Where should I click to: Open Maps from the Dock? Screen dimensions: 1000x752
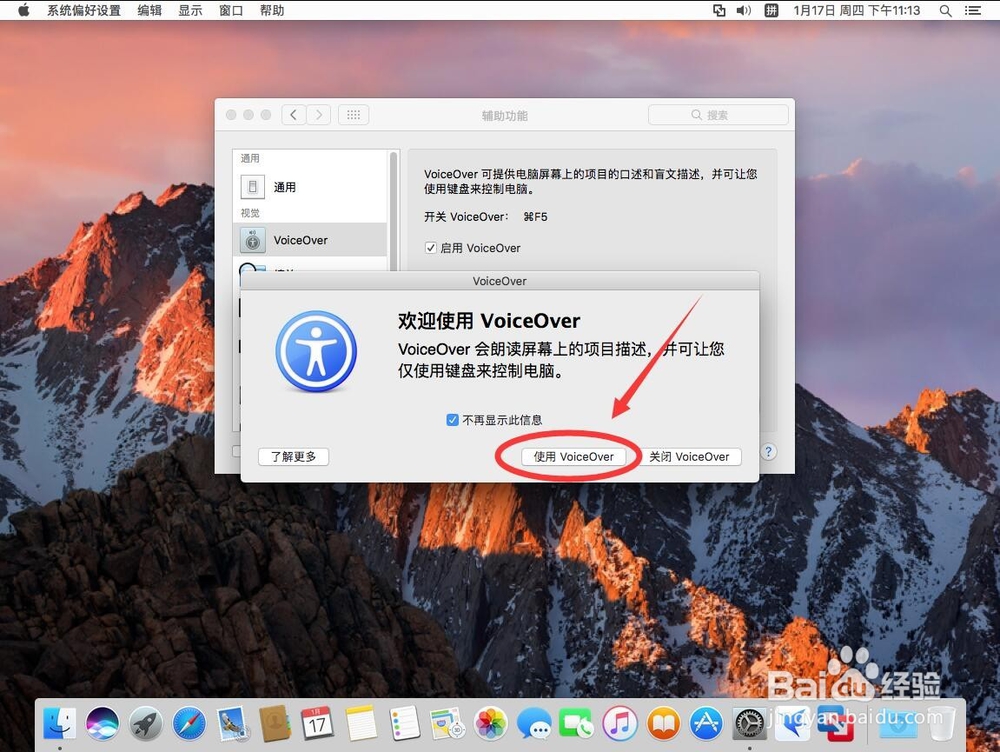[x=447, y=724]
